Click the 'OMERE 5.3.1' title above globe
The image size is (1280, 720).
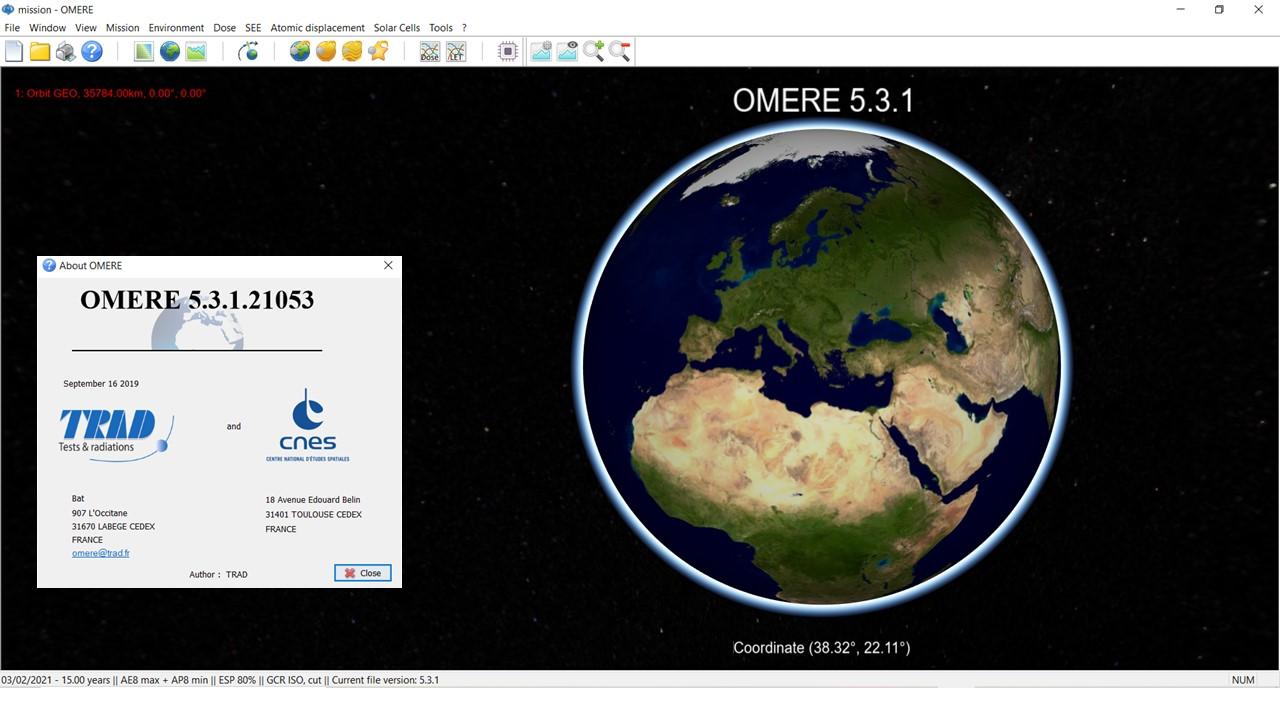(823, 100)
